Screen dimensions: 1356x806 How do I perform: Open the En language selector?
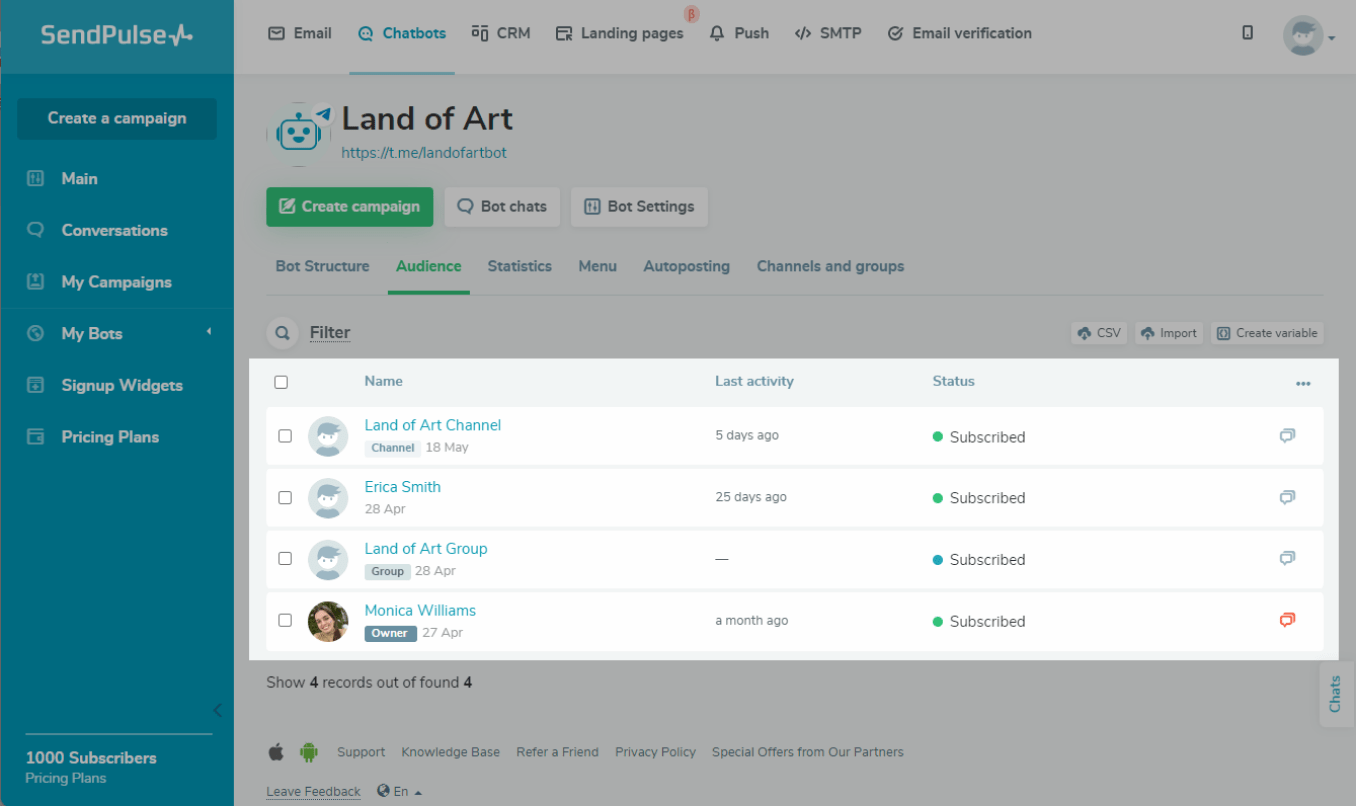coord(400,791)
